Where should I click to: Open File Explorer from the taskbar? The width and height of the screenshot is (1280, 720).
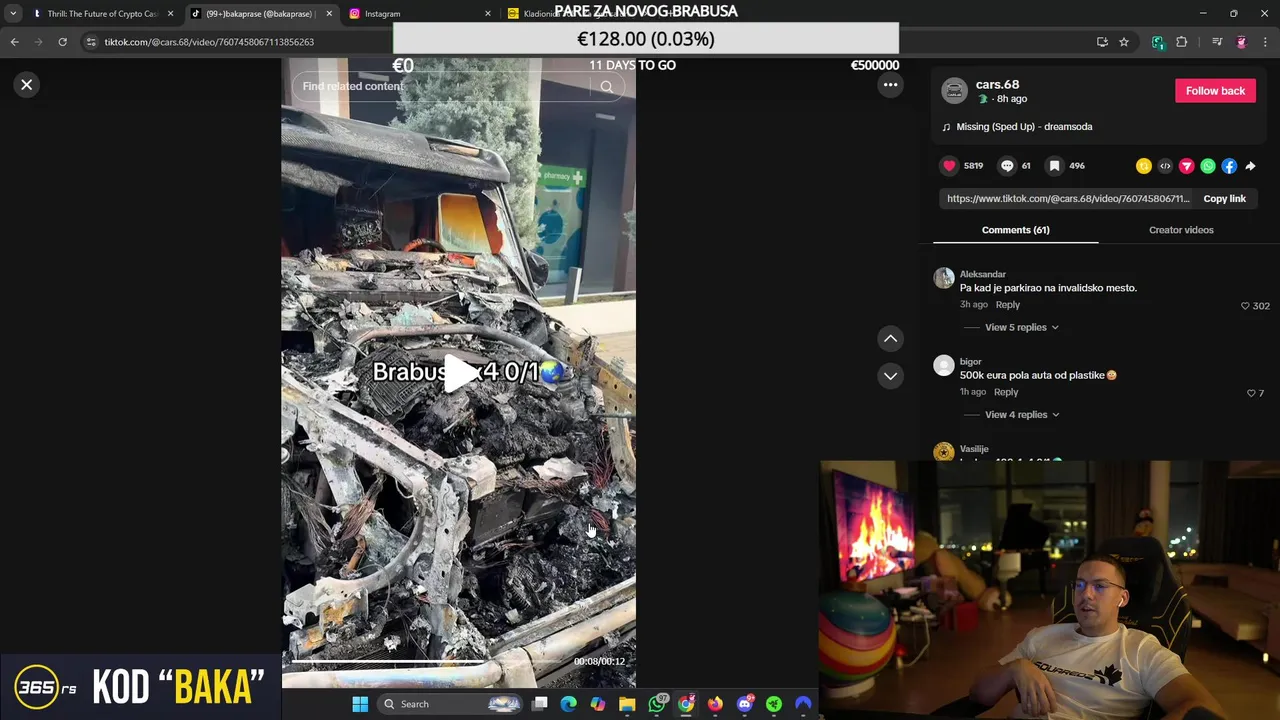(x=627, y=704)
